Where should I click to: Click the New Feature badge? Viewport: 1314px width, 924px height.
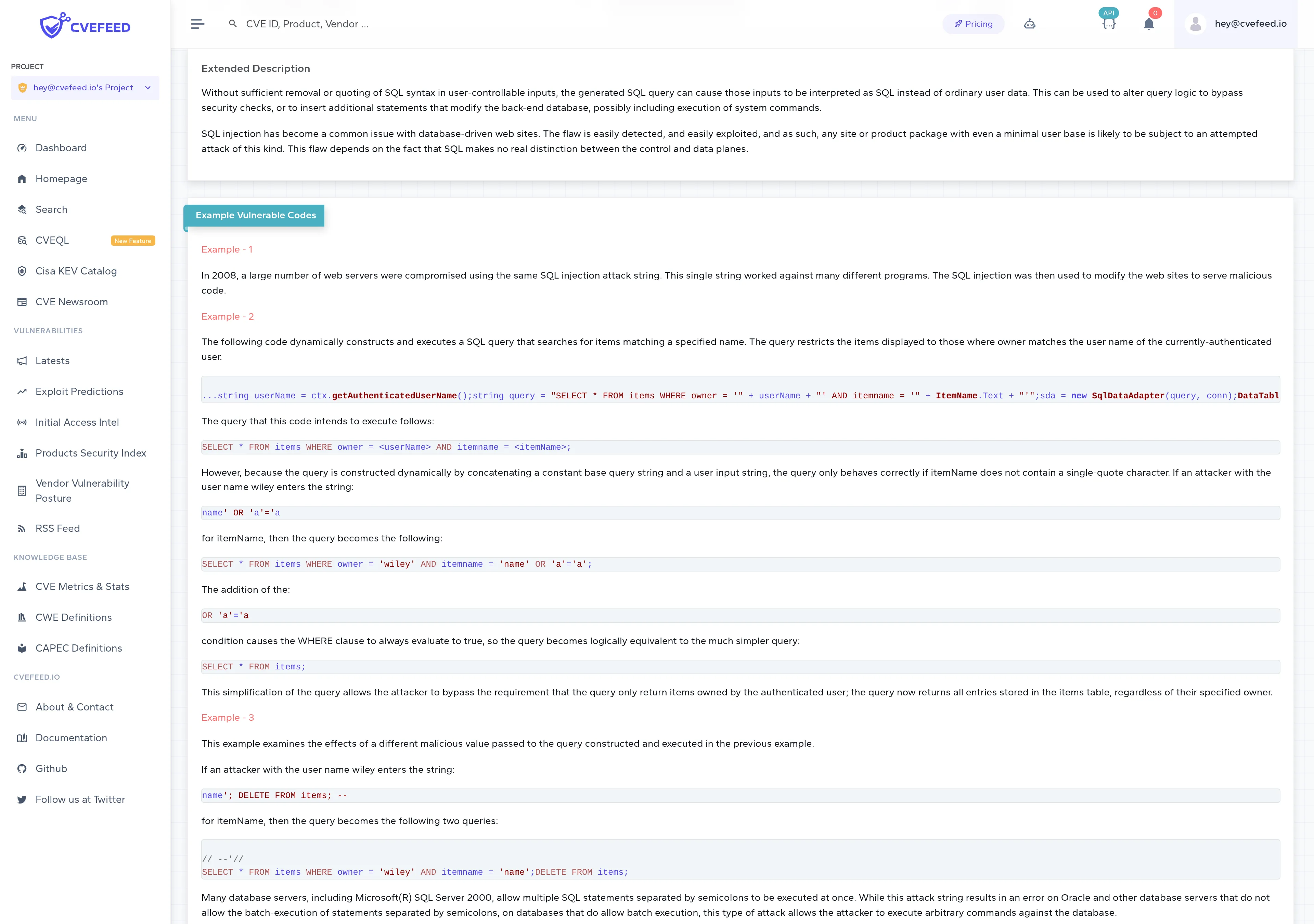[133, 241]
